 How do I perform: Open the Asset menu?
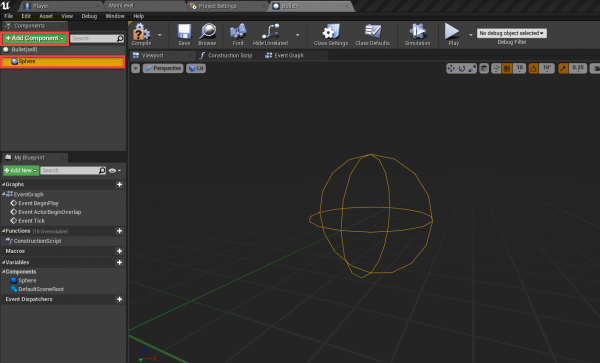pyautogui.click(x=46, y=16)
